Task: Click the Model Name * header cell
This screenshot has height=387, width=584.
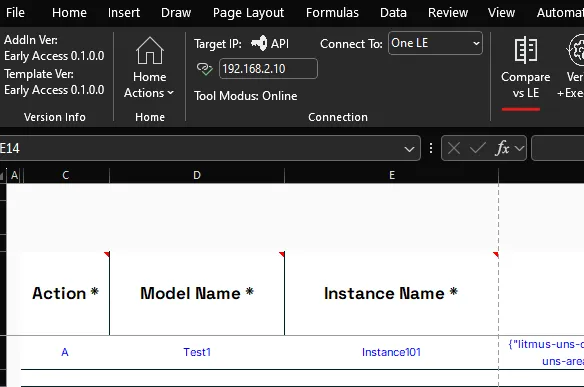Action: 197,294
